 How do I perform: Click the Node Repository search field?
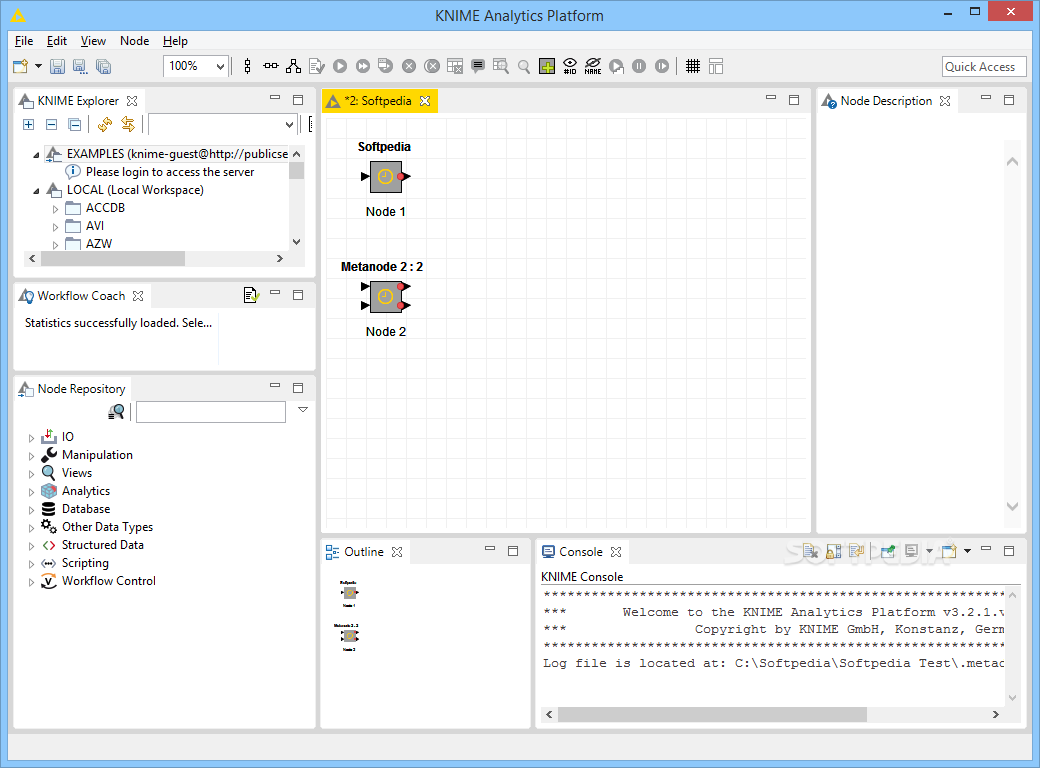(x=211, y=412)
